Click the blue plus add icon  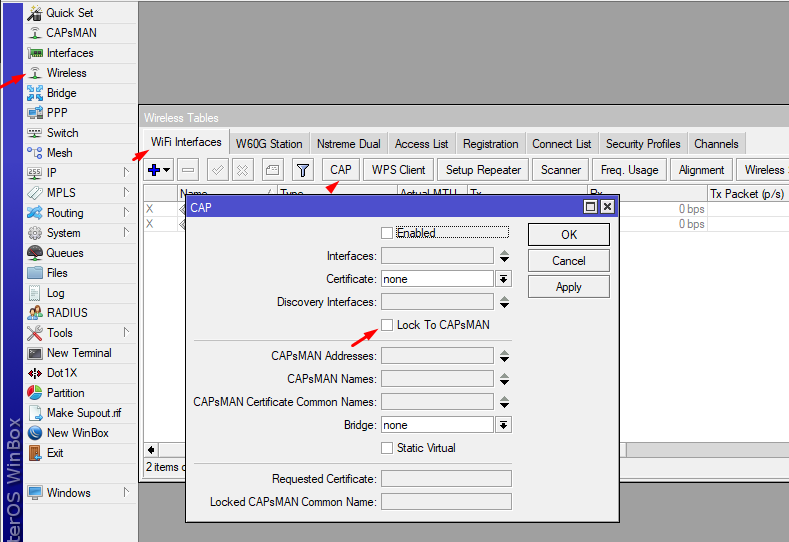coord(155,170)
